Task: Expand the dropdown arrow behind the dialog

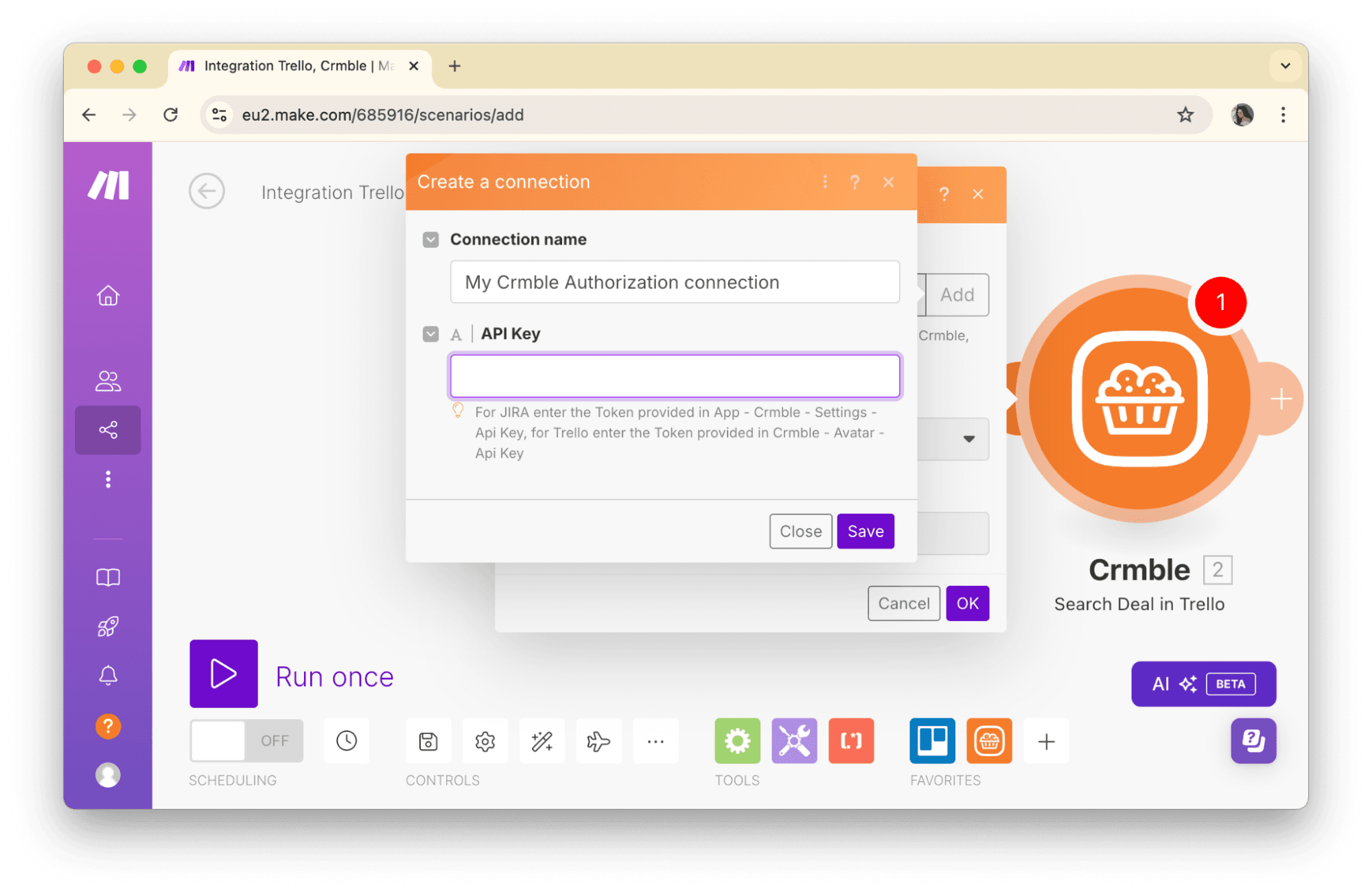Action: click(x=968, y=439)
